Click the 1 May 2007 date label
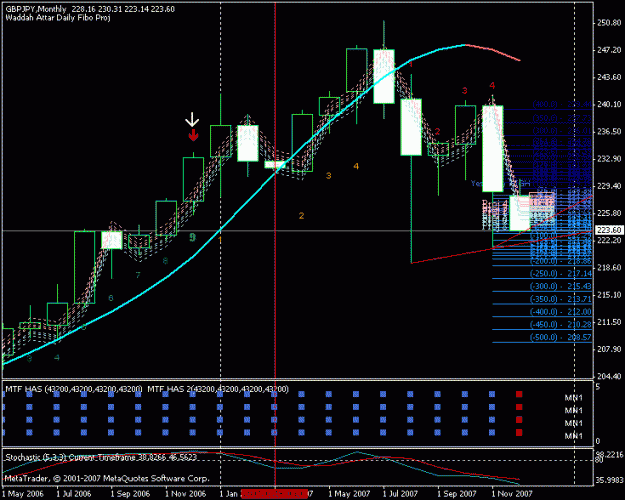 point(349,494)
